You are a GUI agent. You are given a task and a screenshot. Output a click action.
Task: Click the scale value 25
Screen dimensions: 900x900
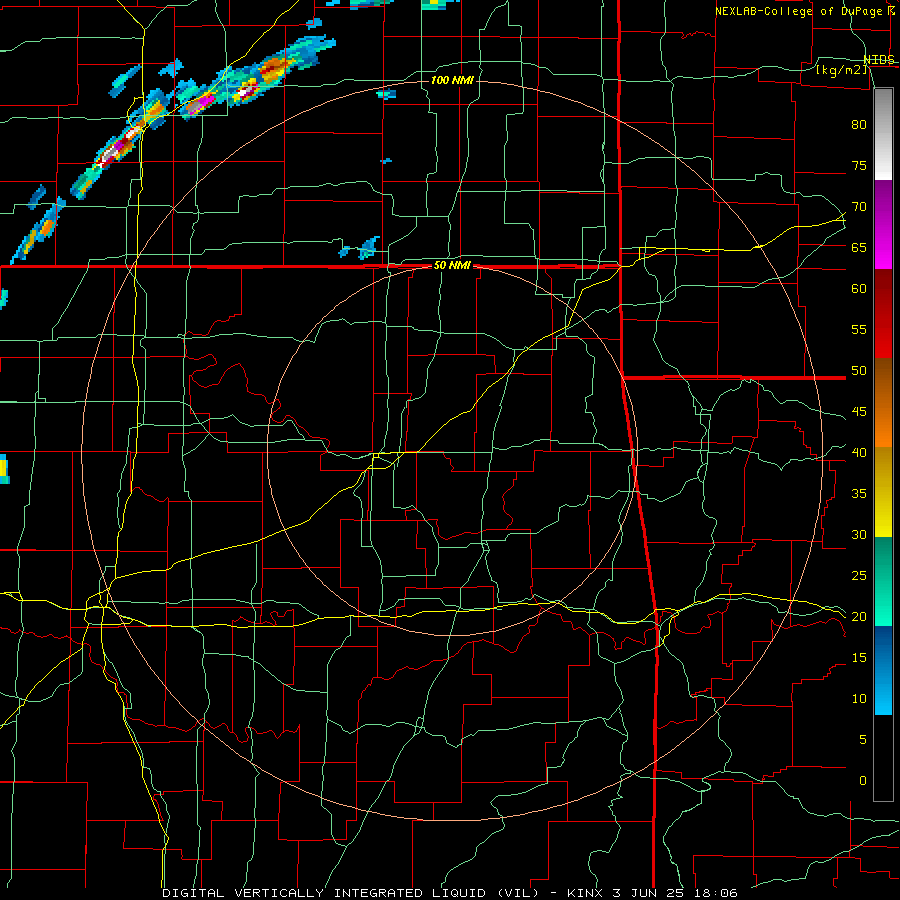tap(859, 576)
